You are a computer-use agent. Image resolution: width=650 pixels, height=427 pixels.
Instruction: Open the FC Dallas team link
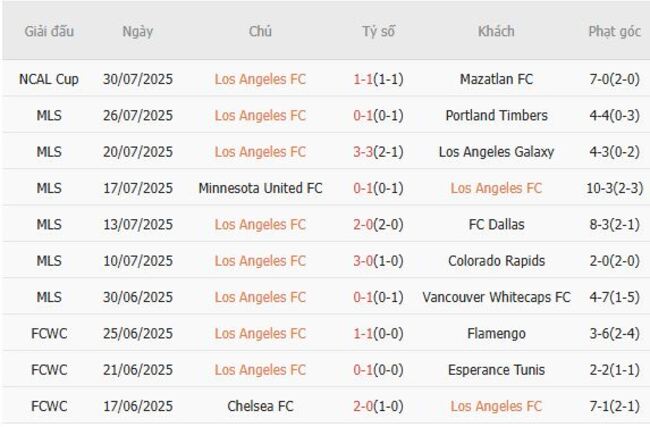coord(496,224)
